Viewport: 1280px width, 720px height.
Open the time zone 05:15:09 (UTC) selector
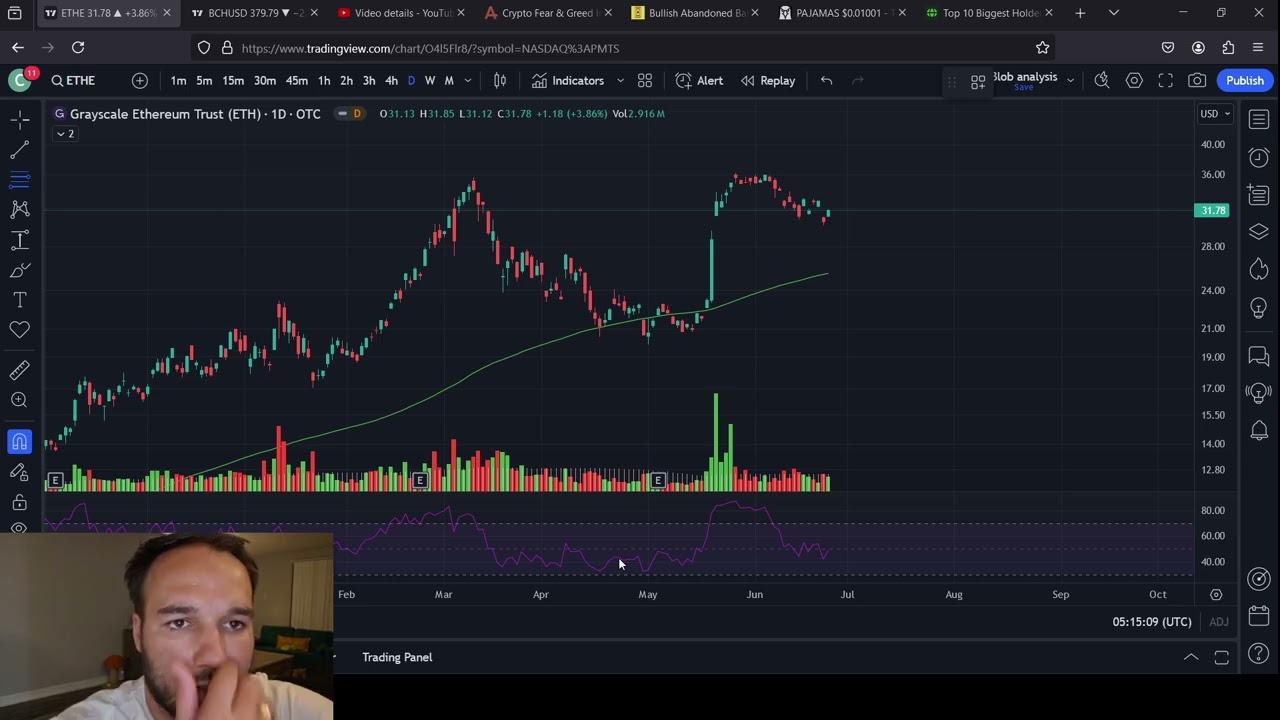[x=1152, y=622]
